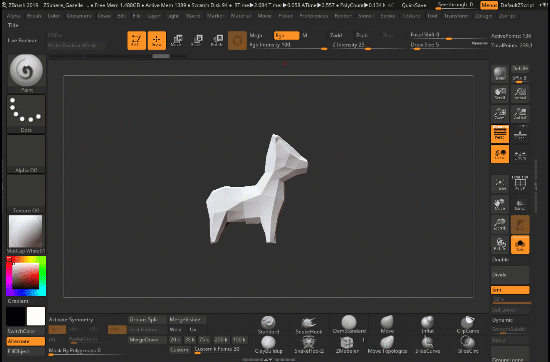This screenshot has width=550, height=362.
Task: Toggle Solo mode
Action: [x=520, y=244]
